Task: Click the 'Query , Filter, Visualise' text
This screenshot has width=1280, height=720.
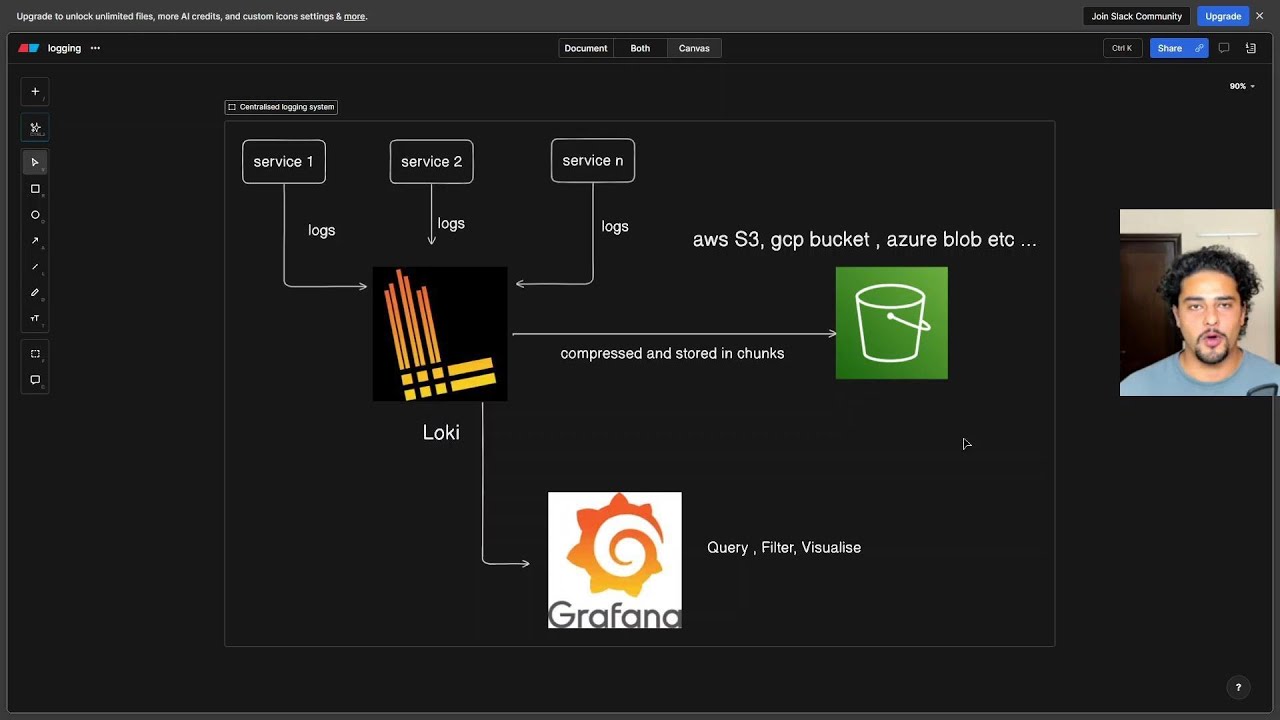Action: click(x=784, y=548)
